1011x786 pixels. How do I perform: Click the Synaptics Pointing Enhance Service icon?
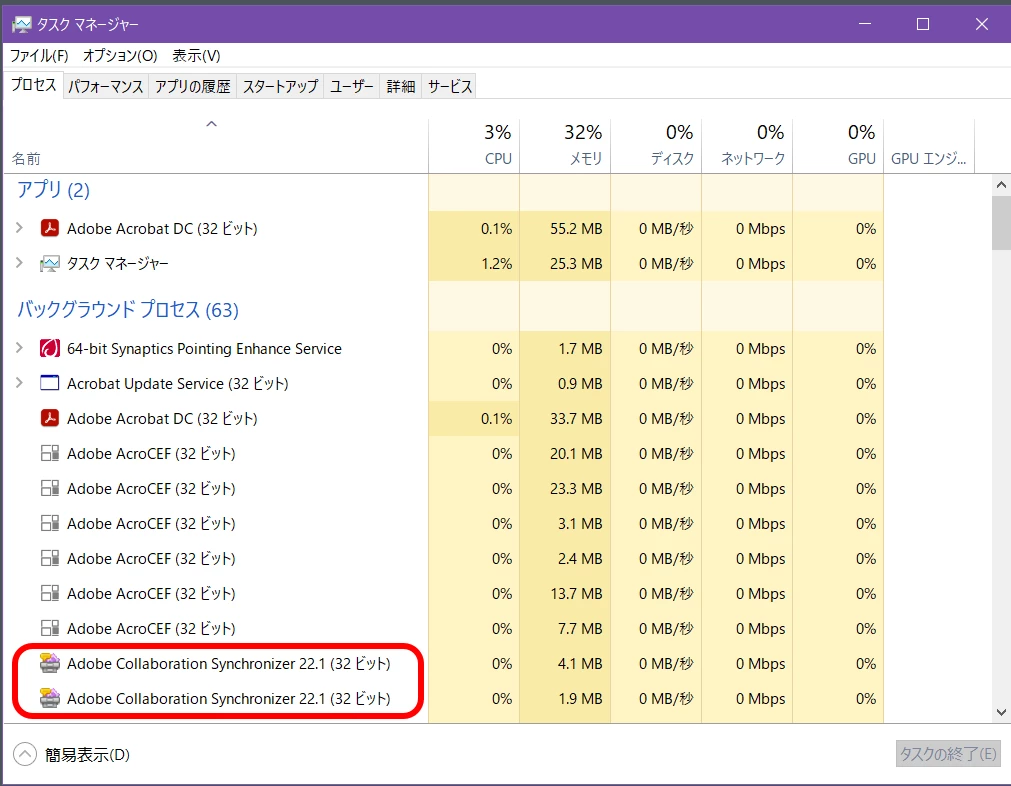pos(50,348)
